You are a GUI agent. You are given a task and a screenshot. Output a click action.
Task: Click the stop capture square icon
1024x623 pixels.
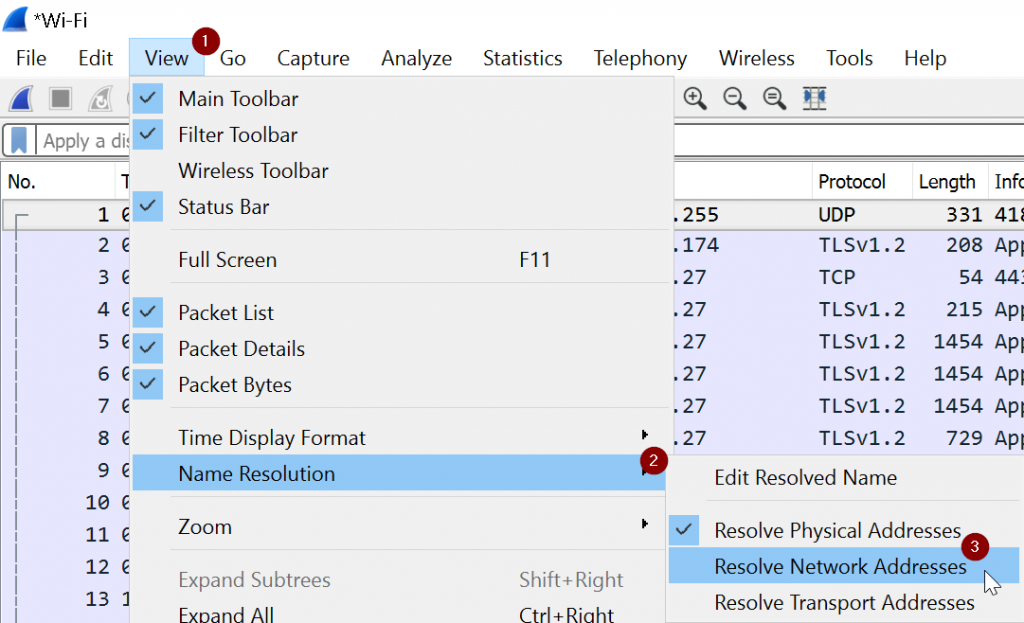[x=61, y=99]
